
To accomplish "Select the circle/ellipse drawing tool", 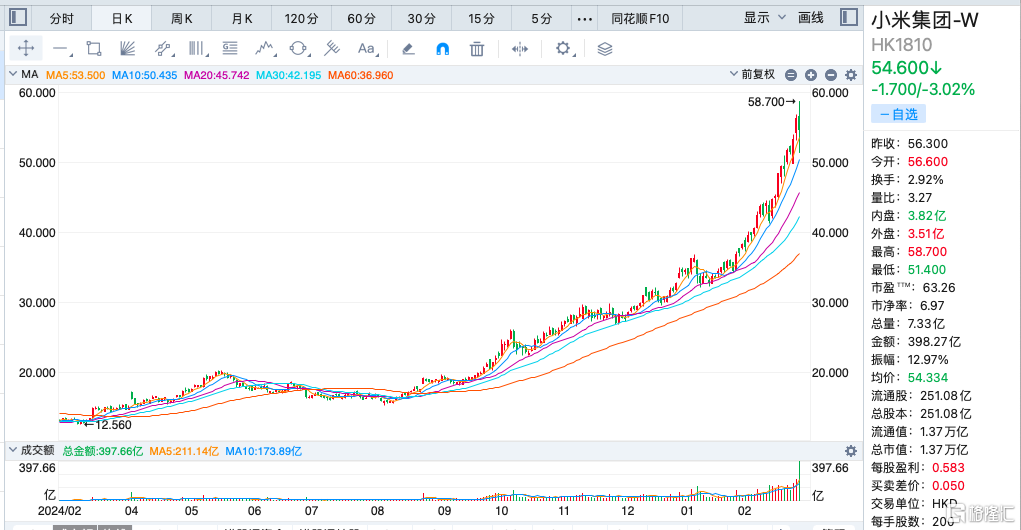I will [299, 49].
